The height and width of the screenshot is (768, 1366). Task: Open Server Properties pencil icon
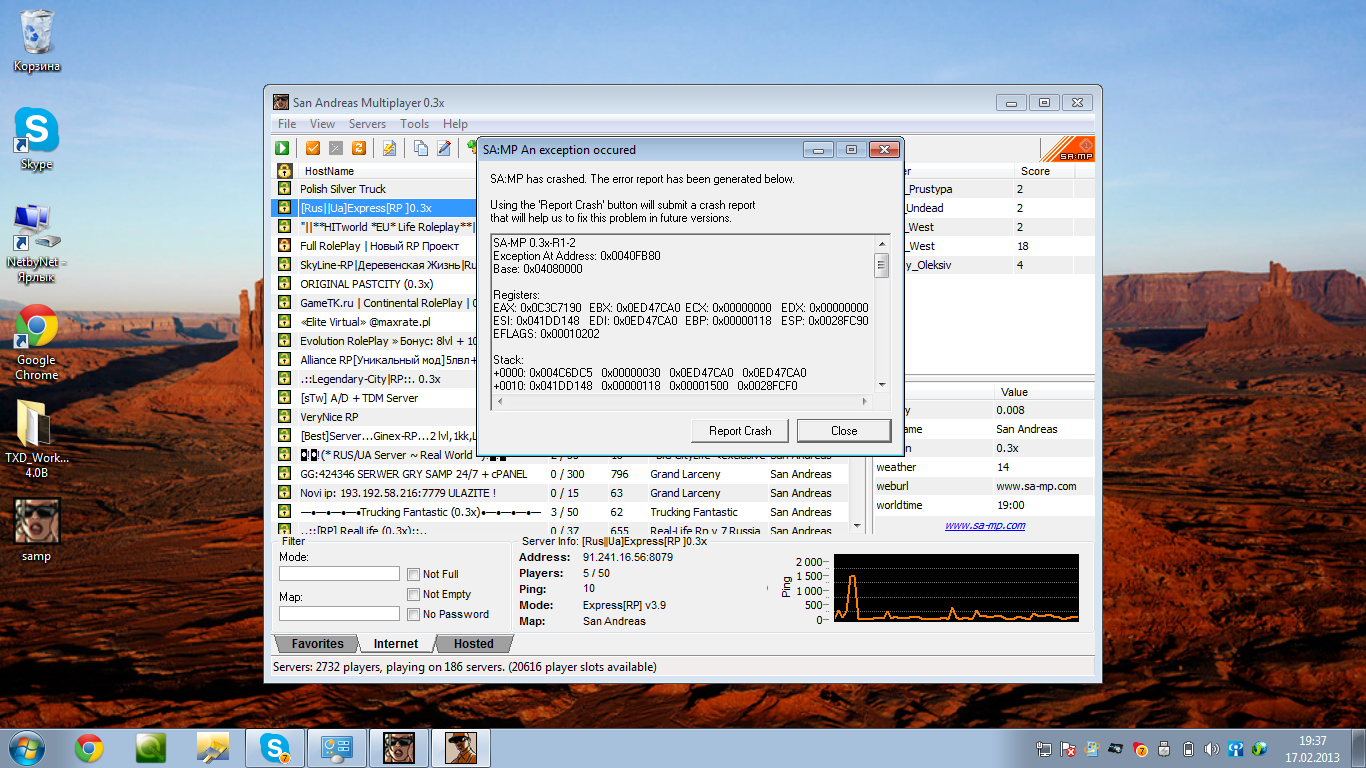coord(444,148)
